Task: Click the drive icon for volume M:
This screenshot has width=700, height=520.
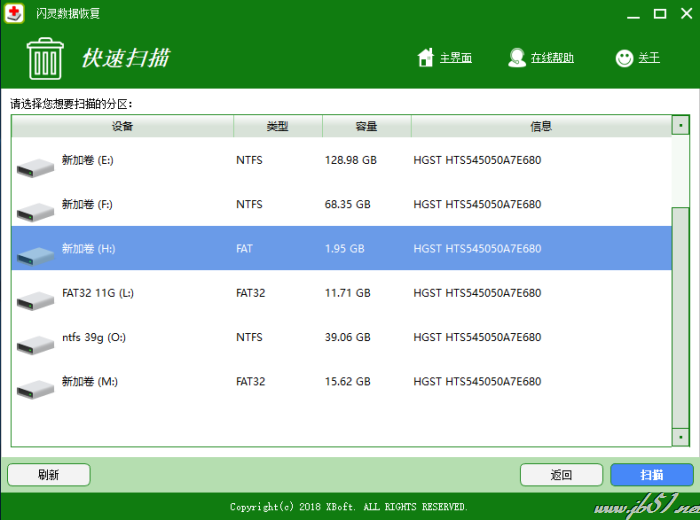Action: [35, 388]
